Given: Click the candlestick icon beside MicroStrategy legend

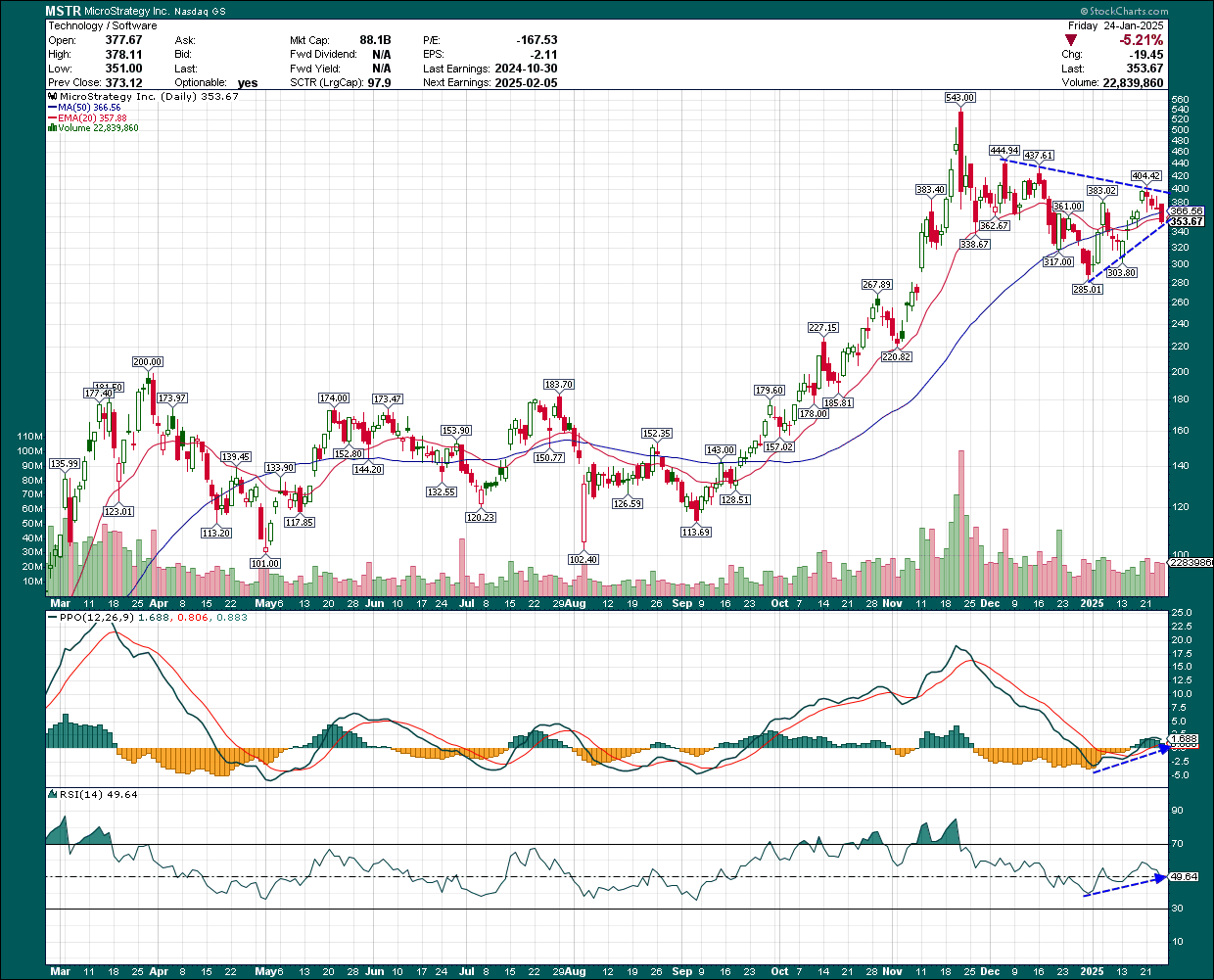Looking at the screenshot, I should coord(53,97).
